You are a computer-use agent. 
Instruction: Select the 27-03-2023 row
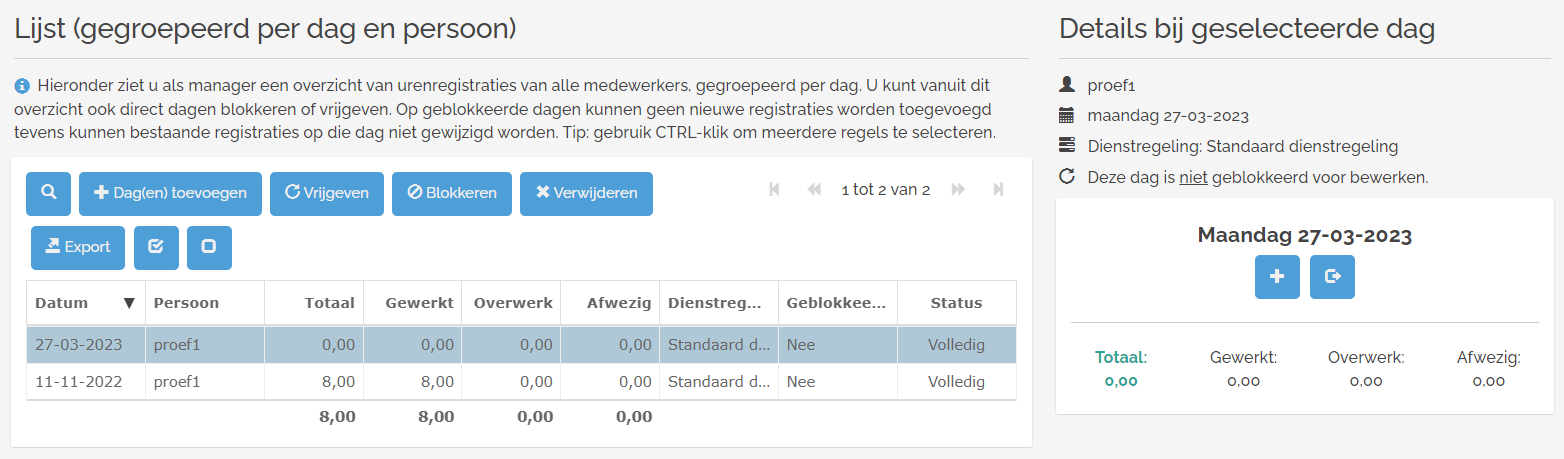click(x=400, y=345)
